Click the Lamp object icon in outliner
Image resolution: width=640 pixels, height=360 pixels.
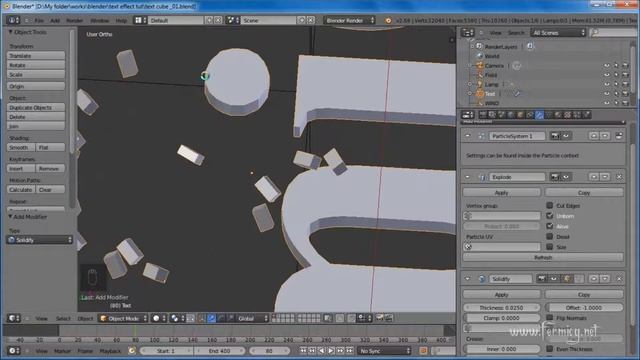[480, 84]
